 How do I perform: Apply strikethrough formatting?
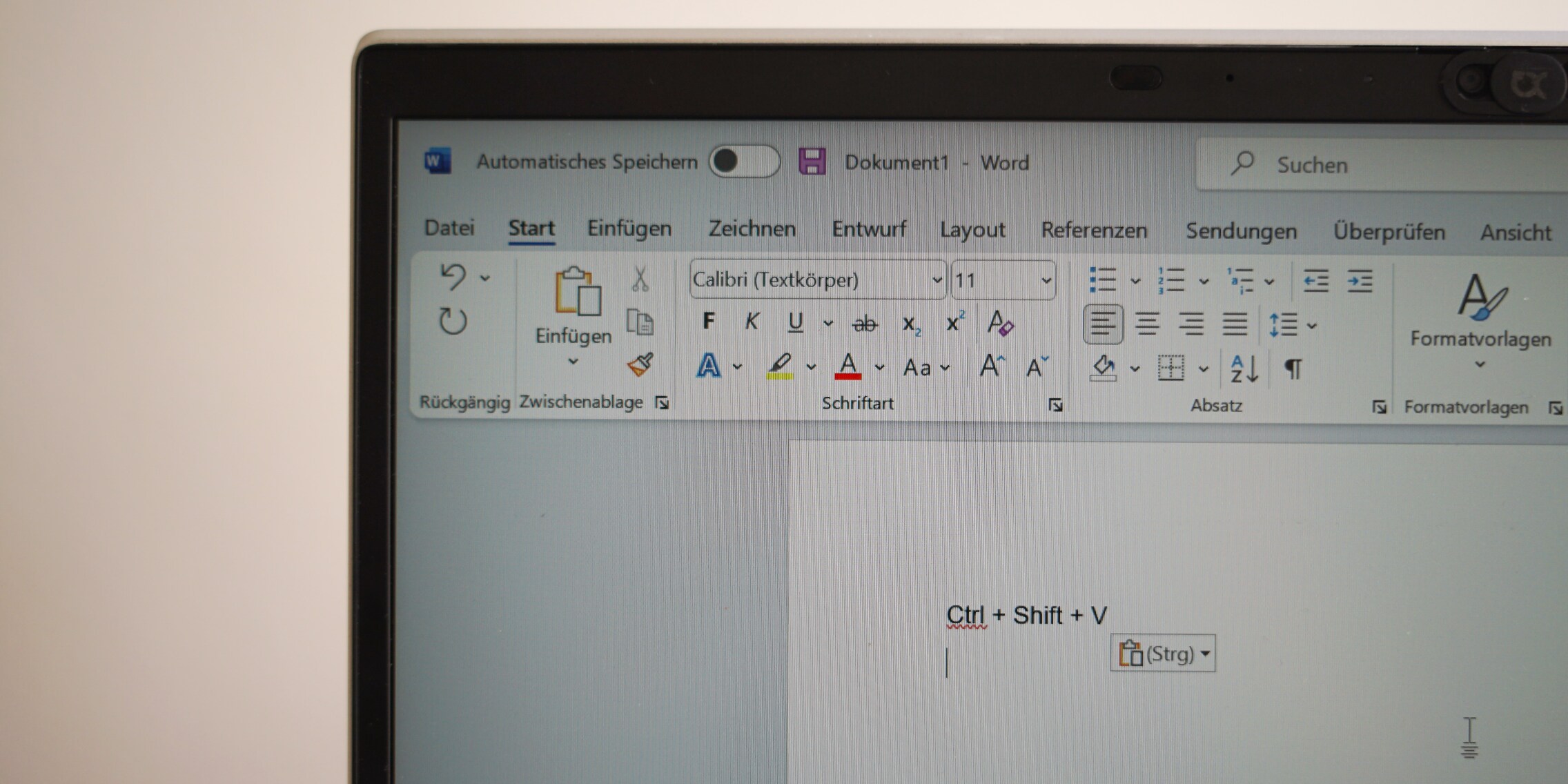[x=865, y=322]
